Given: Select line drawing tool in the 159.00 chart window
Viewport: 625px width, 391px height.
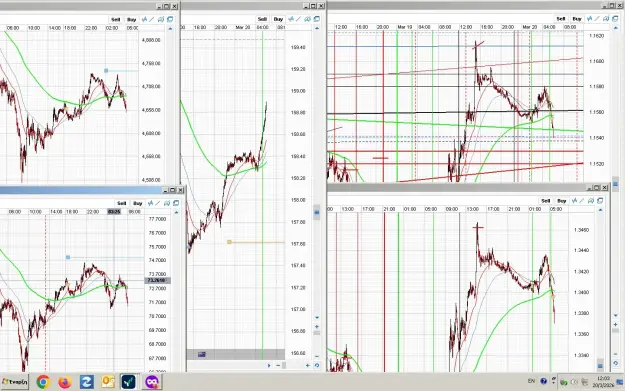Looking at the screenshot, I should [299, 19].
